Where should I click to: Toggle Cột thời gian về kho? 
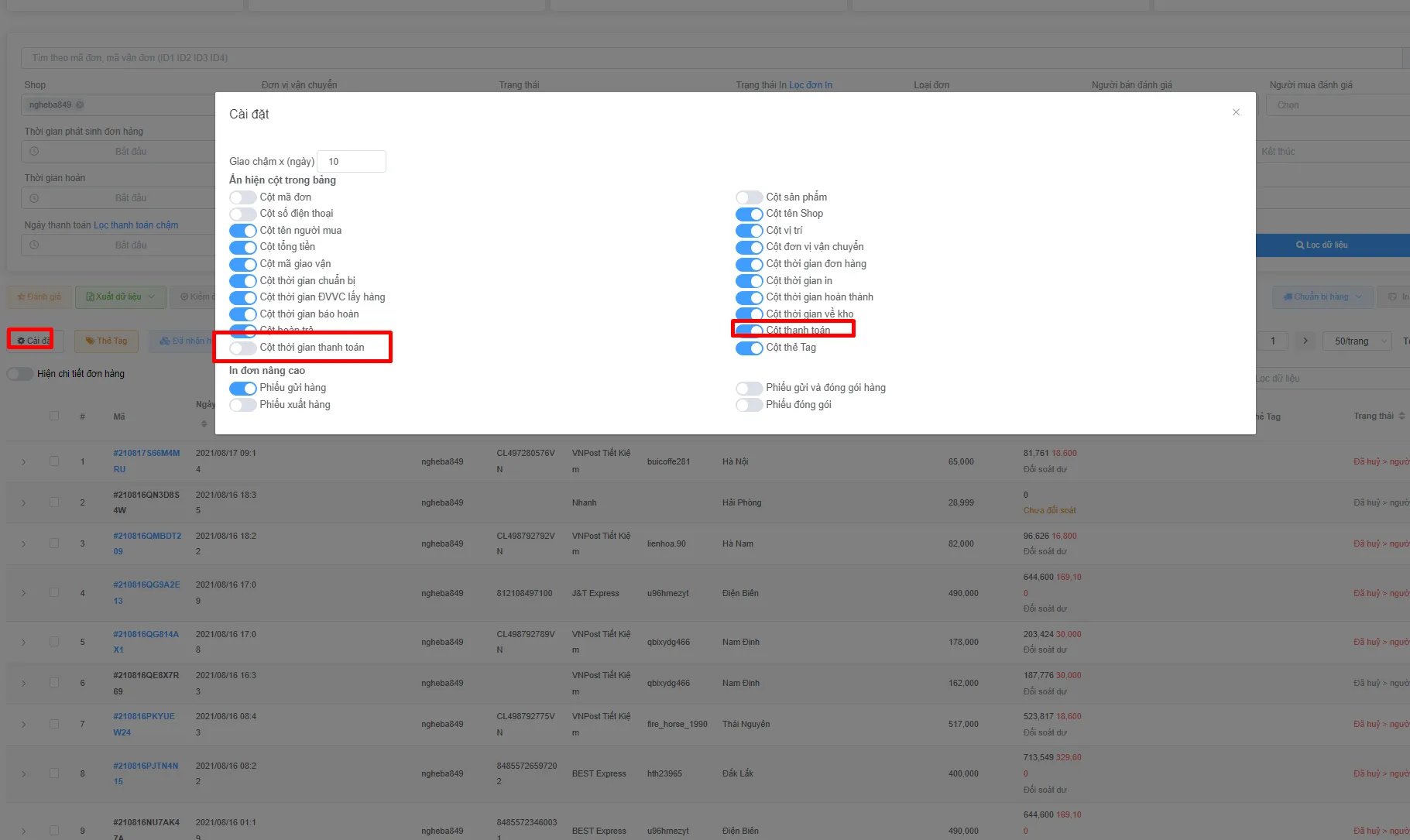pyautogui.click(x=749, y=314)
